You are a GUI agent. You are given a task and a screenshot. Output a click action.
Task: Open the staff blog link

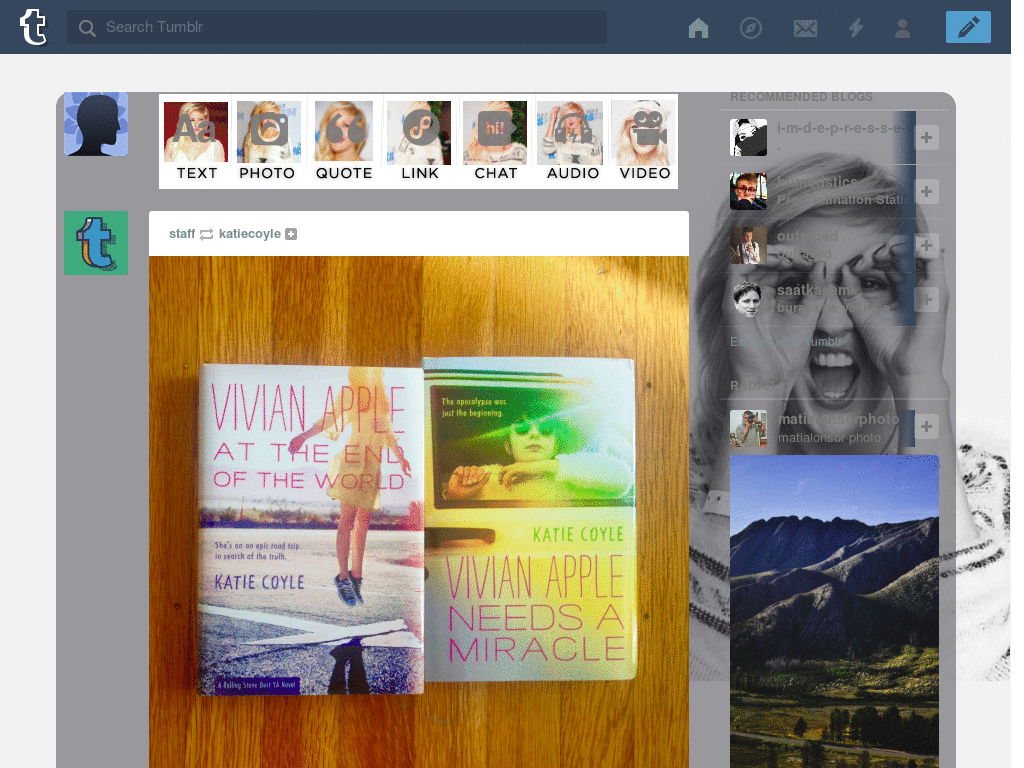click(182, 234)
